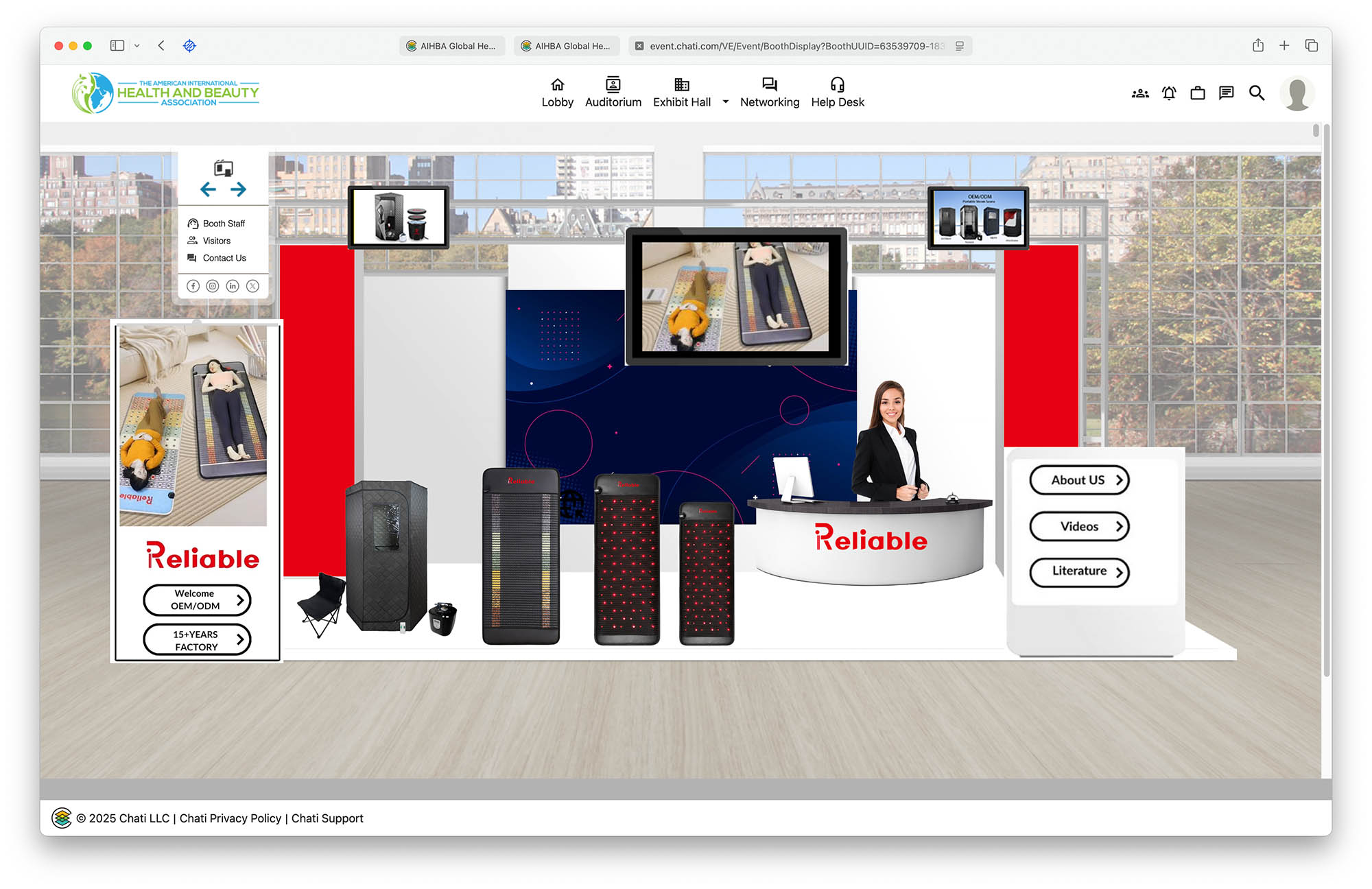Open Safari sidebar options chevron

click(137, 46)
